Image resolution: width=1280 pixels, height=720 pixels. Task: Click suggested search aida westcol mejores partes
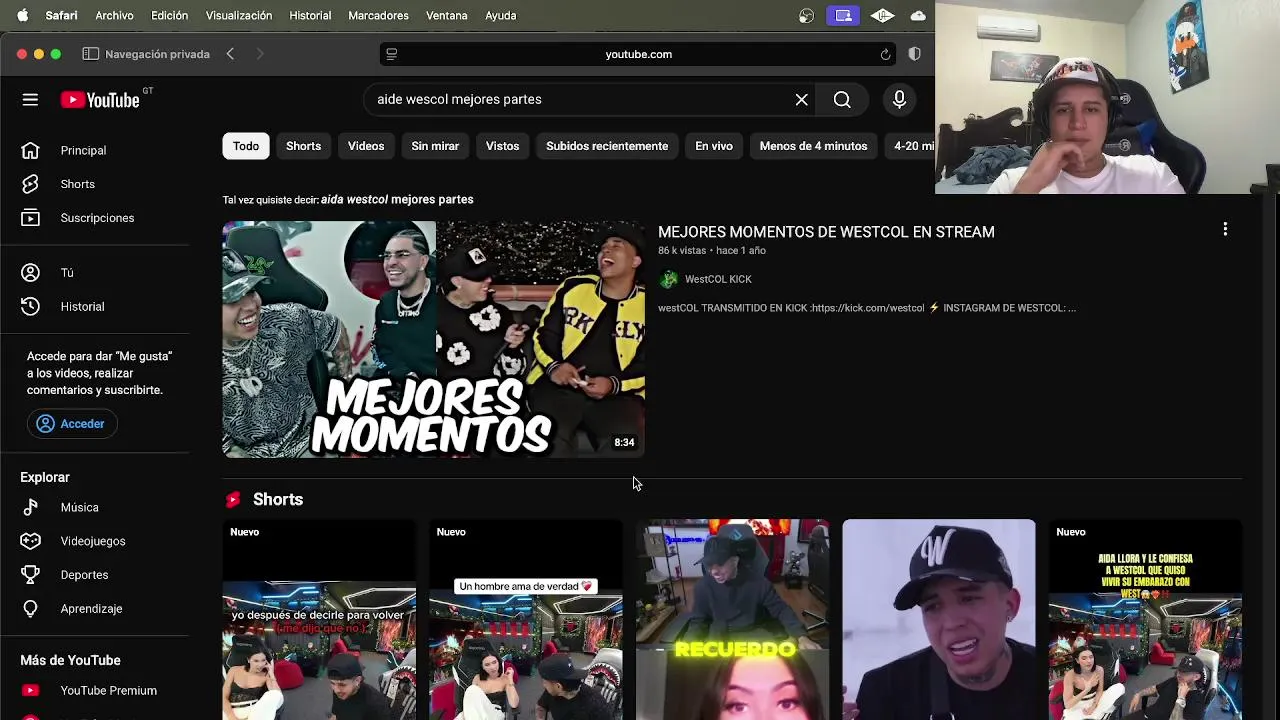[x=397, y=199]
